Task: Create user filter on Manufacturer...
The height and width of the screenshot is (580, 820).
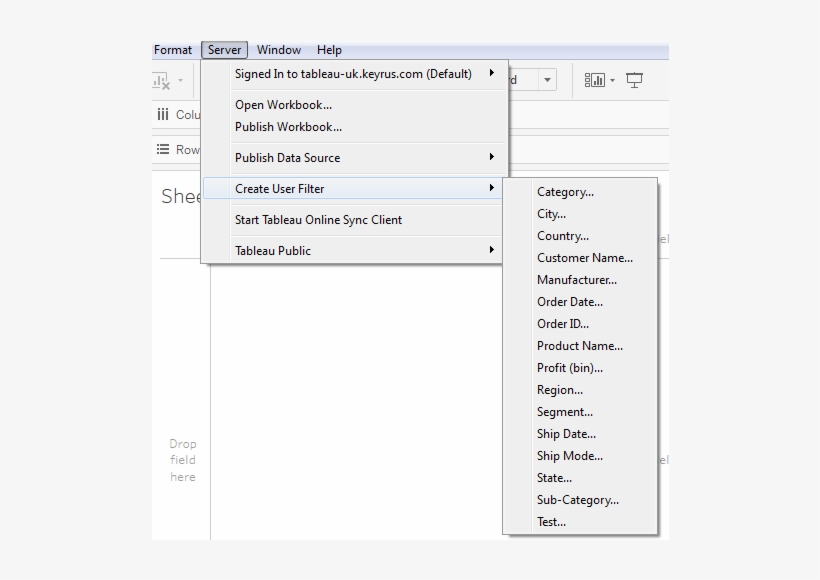Action: coord(580,280)
